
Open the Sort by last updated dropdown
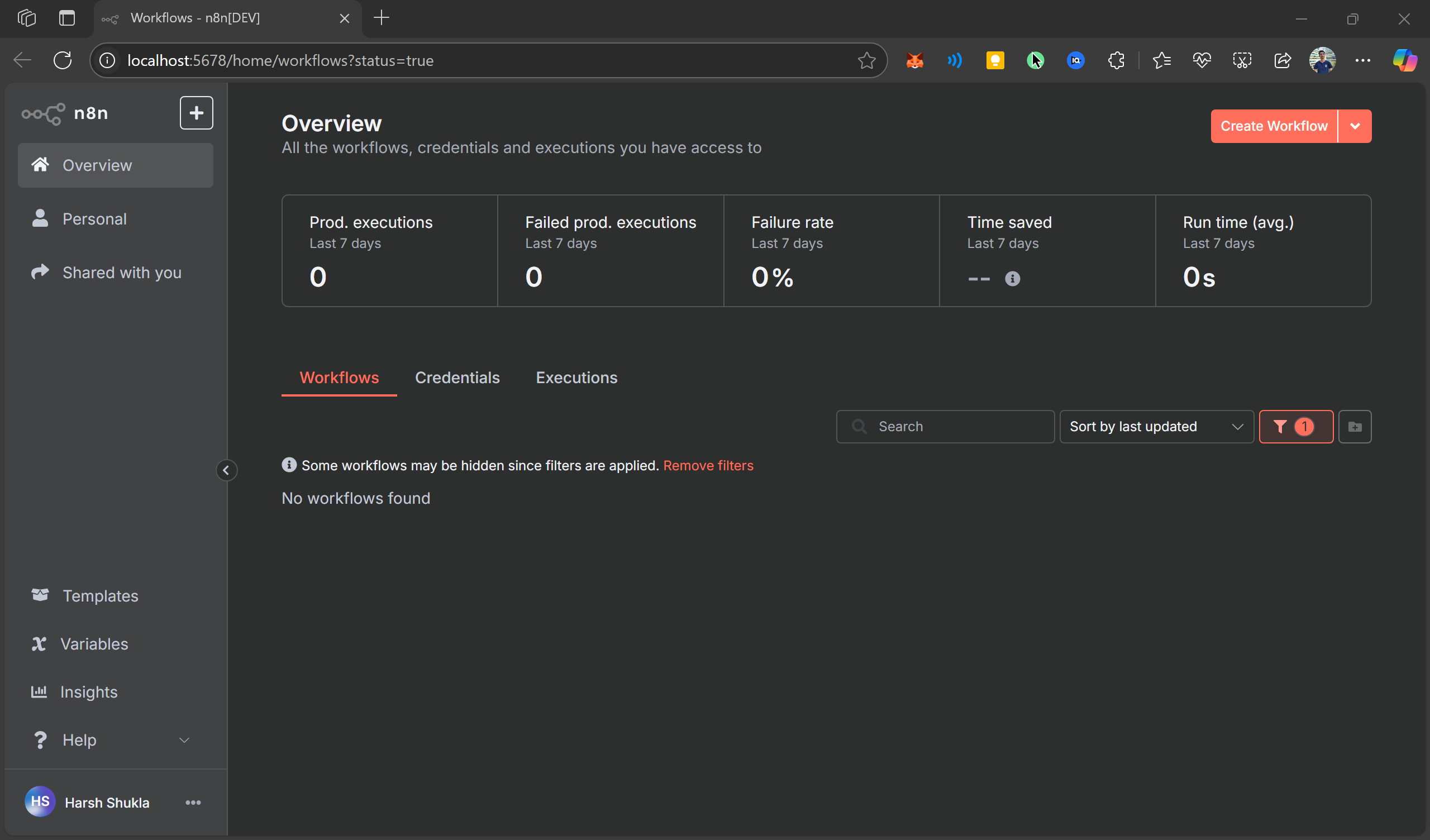tap(1156, 426)
